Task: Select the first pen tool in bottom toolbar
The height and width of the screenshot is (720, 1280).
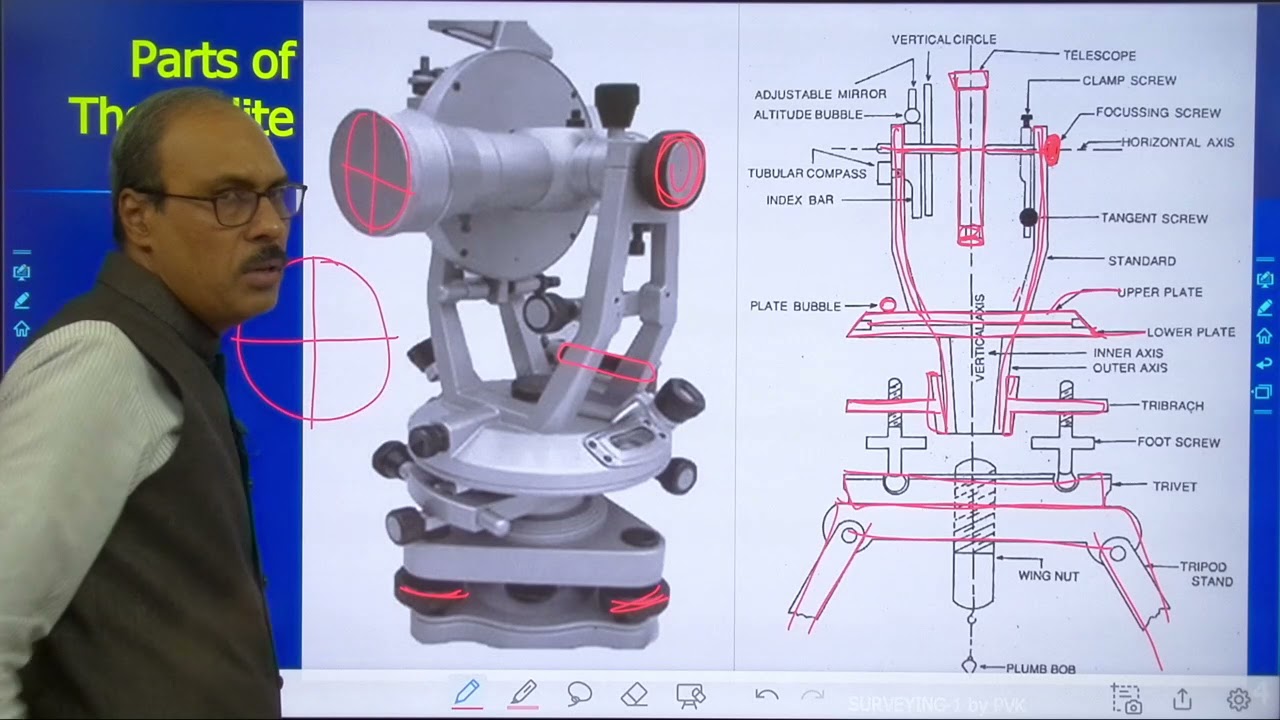Action: (x=467, y=693)
